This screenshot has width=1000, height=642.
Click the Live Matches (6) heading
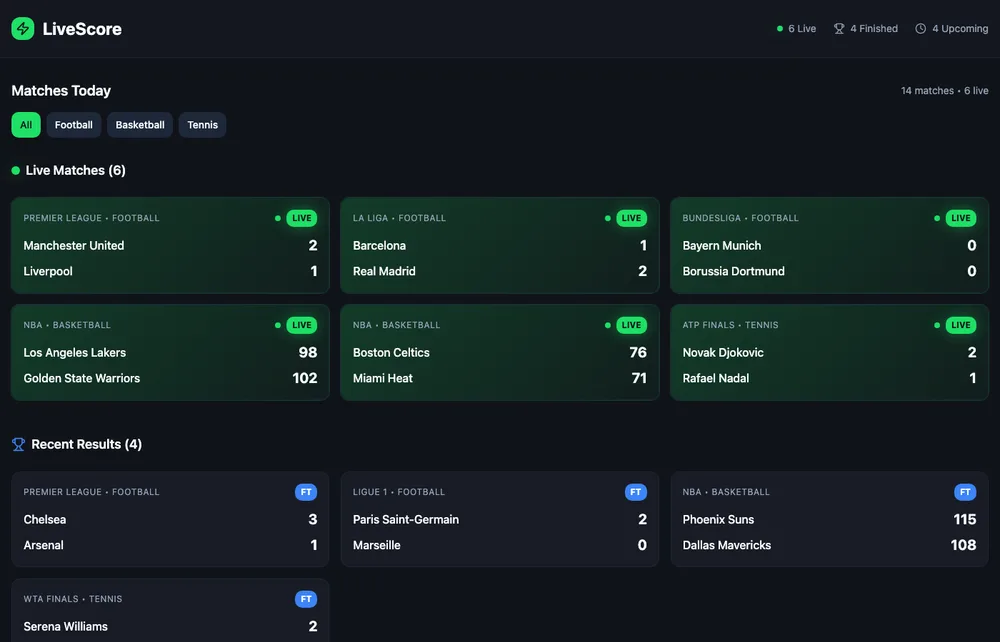coord(75,170)
